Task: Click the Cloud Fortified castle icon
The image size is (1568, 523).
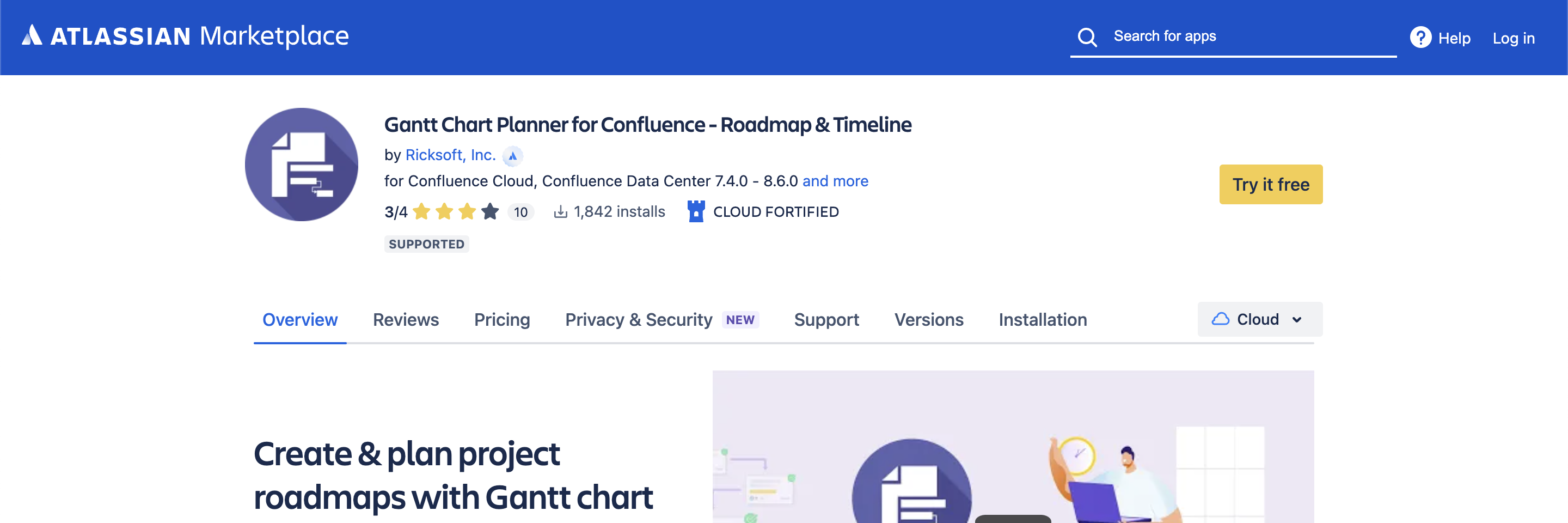Action: 696,211
